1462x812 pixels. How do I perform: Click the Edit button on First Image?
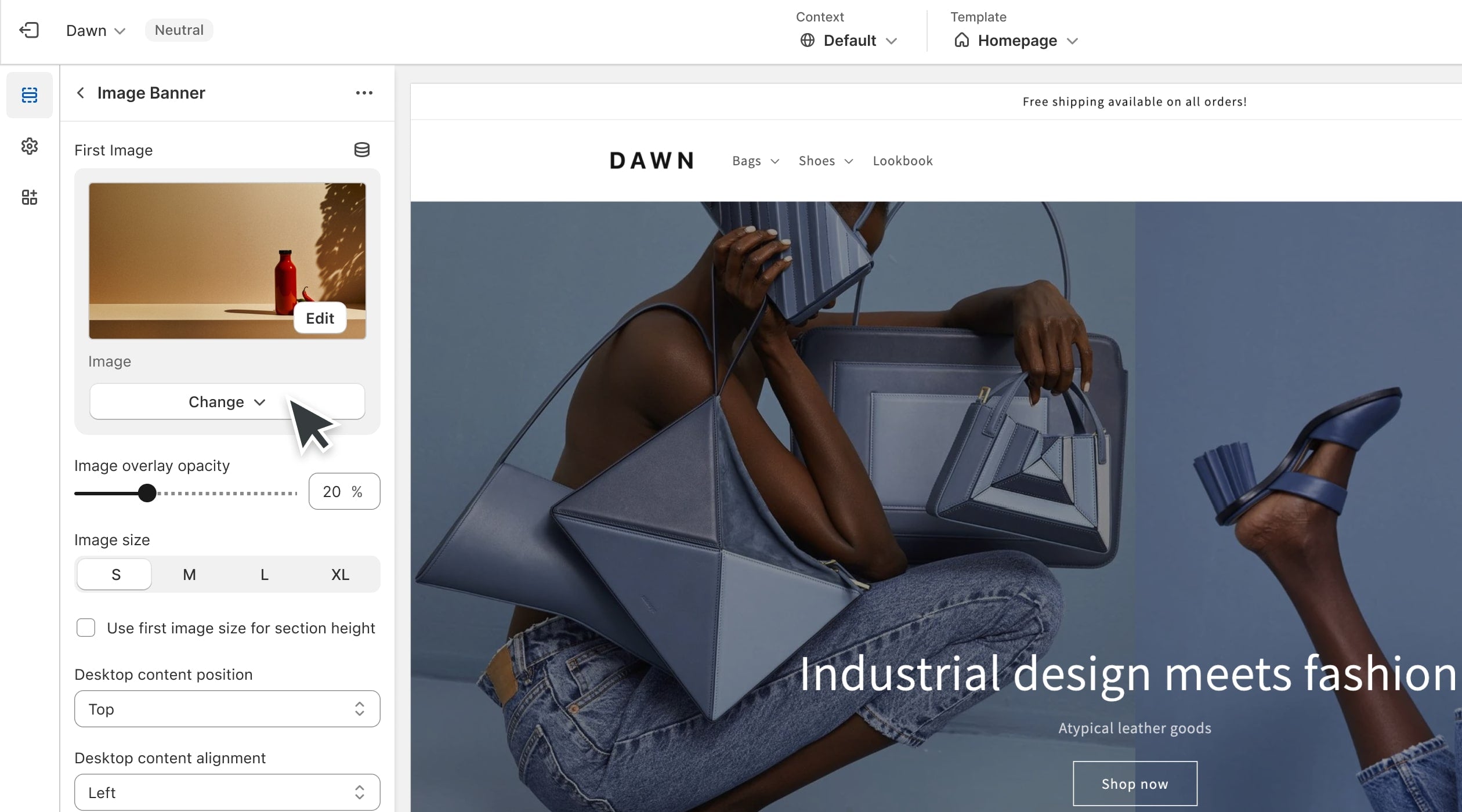coord(320,317)
